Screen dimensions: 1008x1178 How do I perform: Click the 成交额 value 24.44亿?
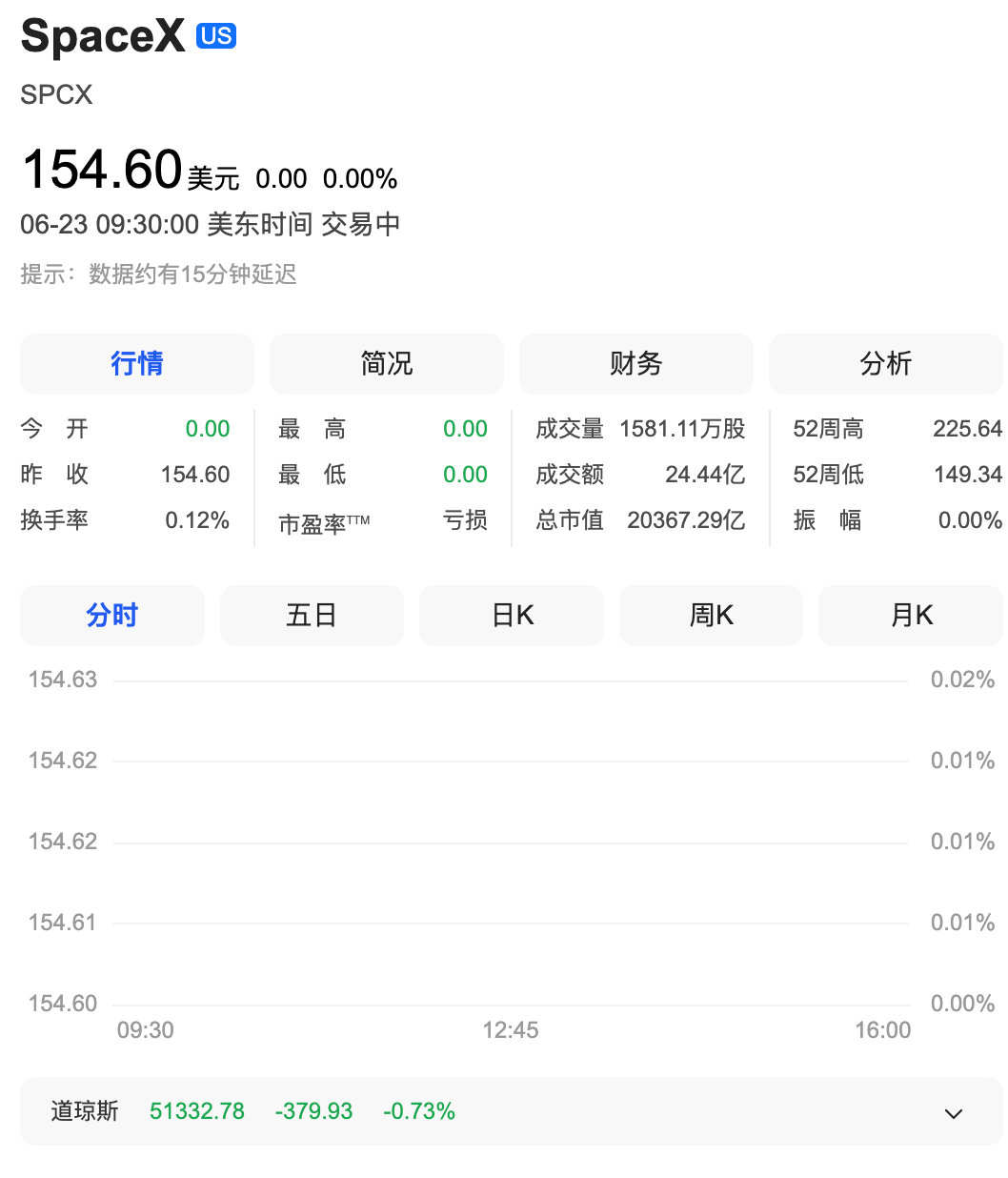coord(705,475)
